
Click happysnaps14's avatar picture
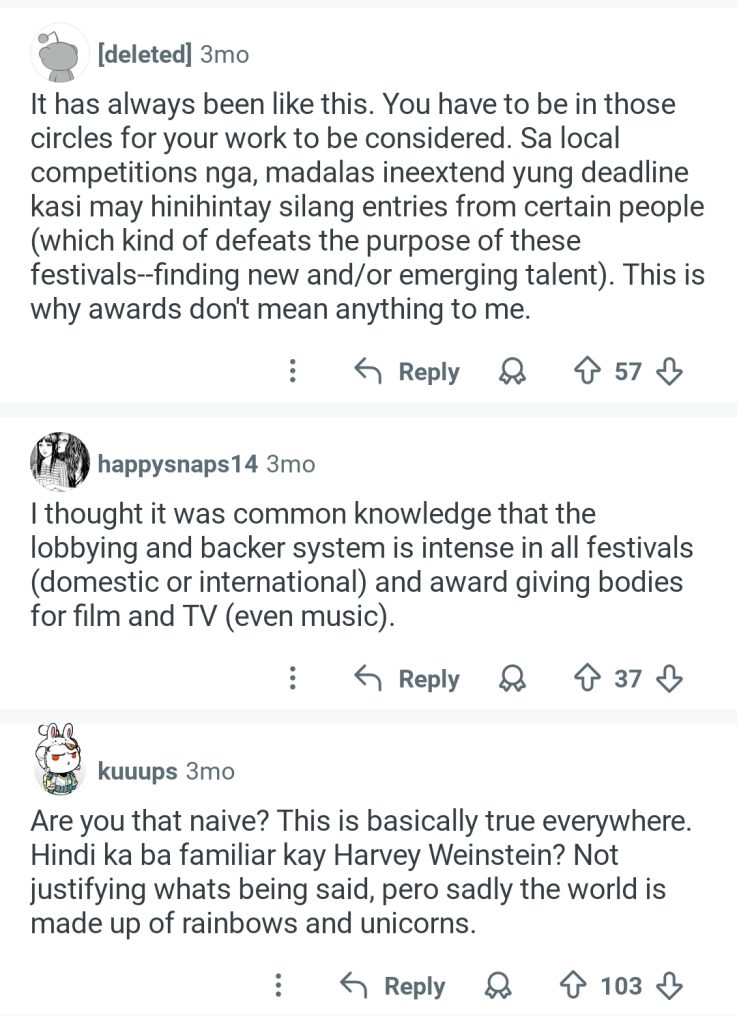click(60, 461)
